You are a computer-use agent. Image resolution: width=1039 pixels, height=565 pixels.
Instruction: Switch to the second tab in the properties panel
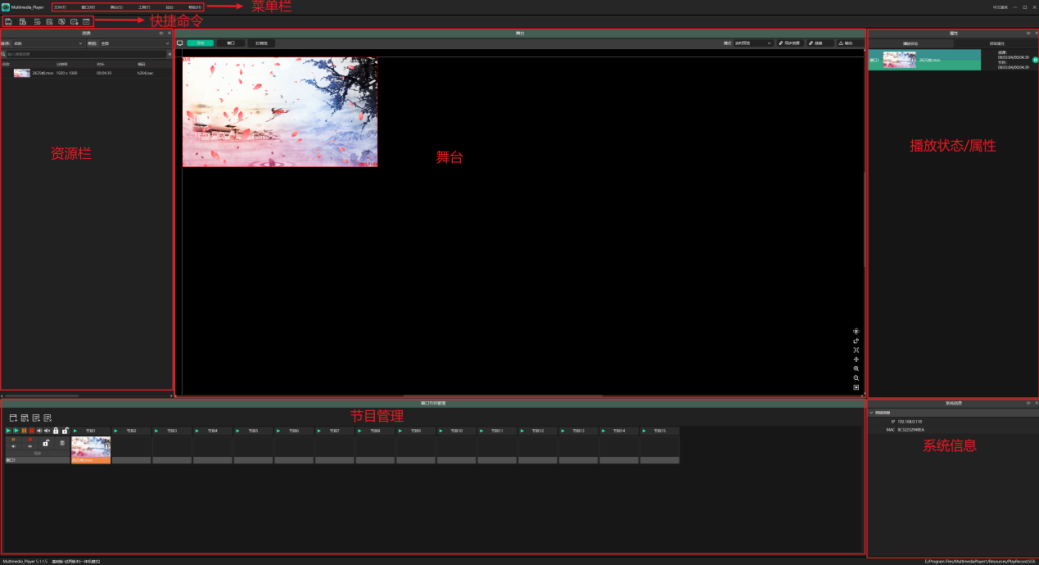point(996,43)
